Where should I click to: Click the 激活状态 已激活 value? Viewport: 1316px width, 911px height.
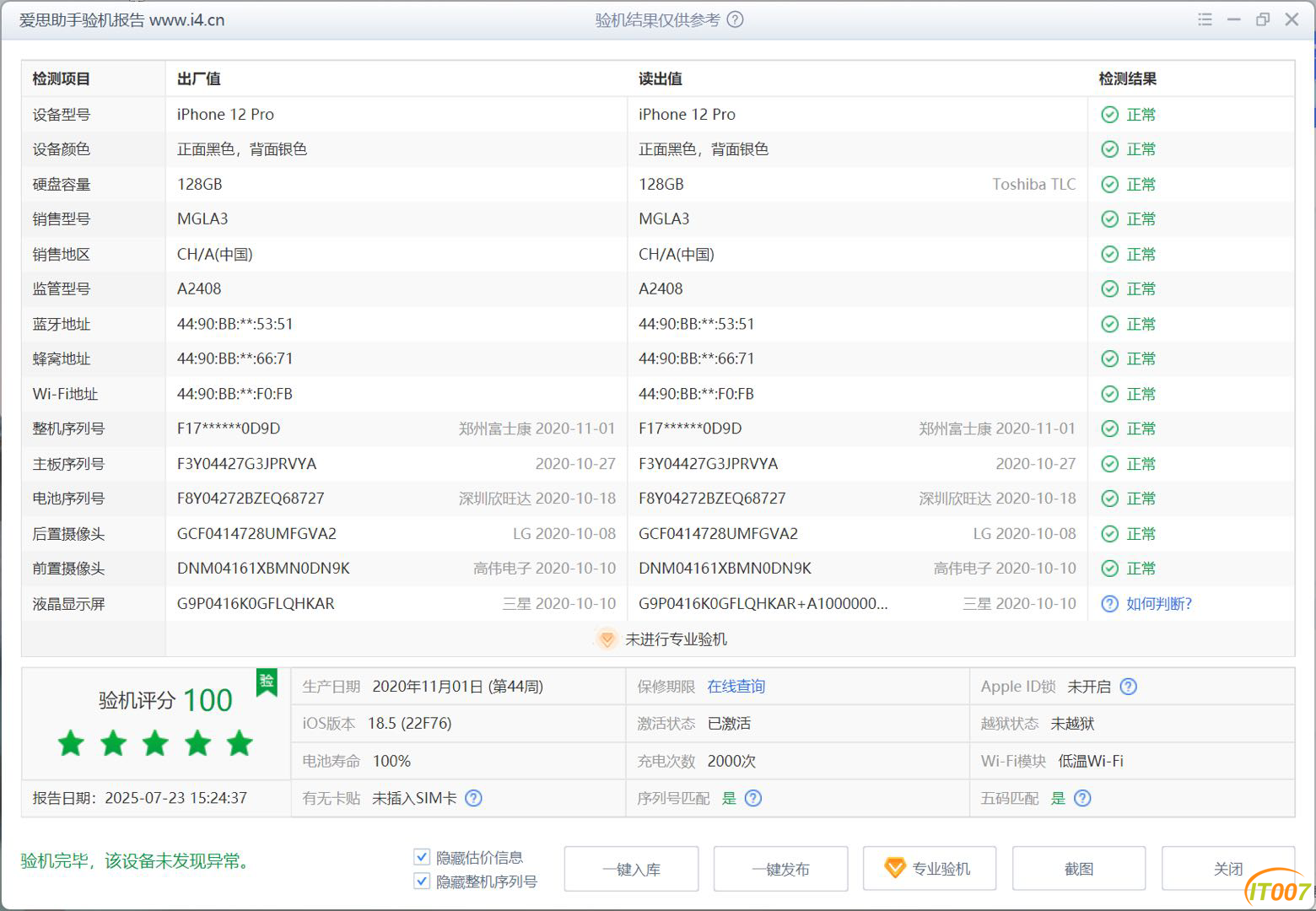tap(729, 724)
